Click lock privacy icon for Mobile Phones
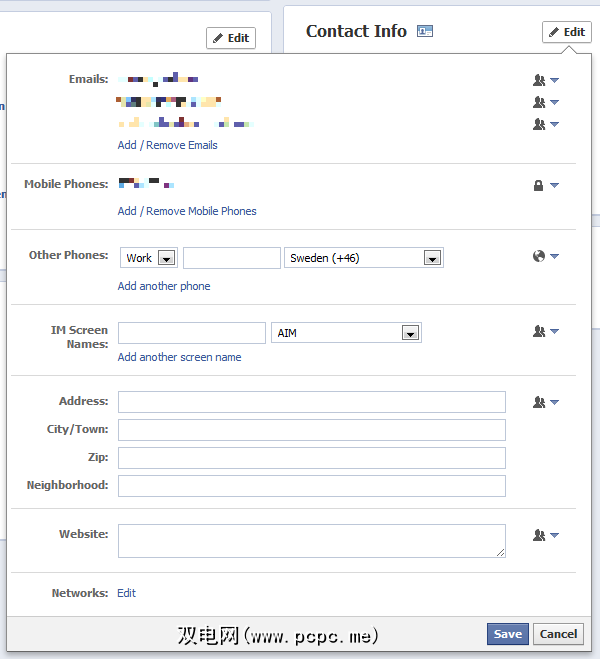This screenshot has height=659, width=600. click(545, 185)
